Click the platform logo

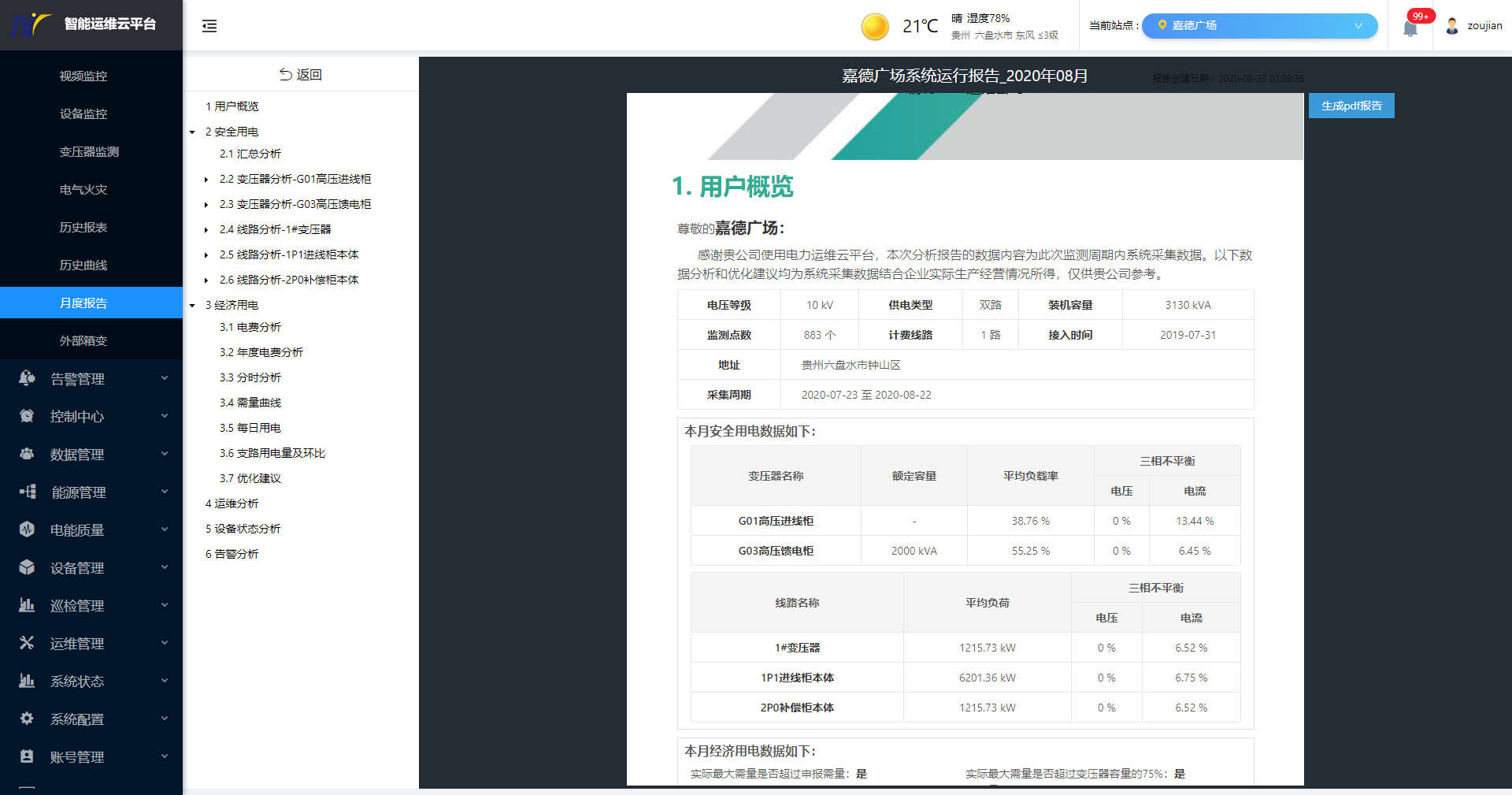pyautogui.click(x=31, y=24)
